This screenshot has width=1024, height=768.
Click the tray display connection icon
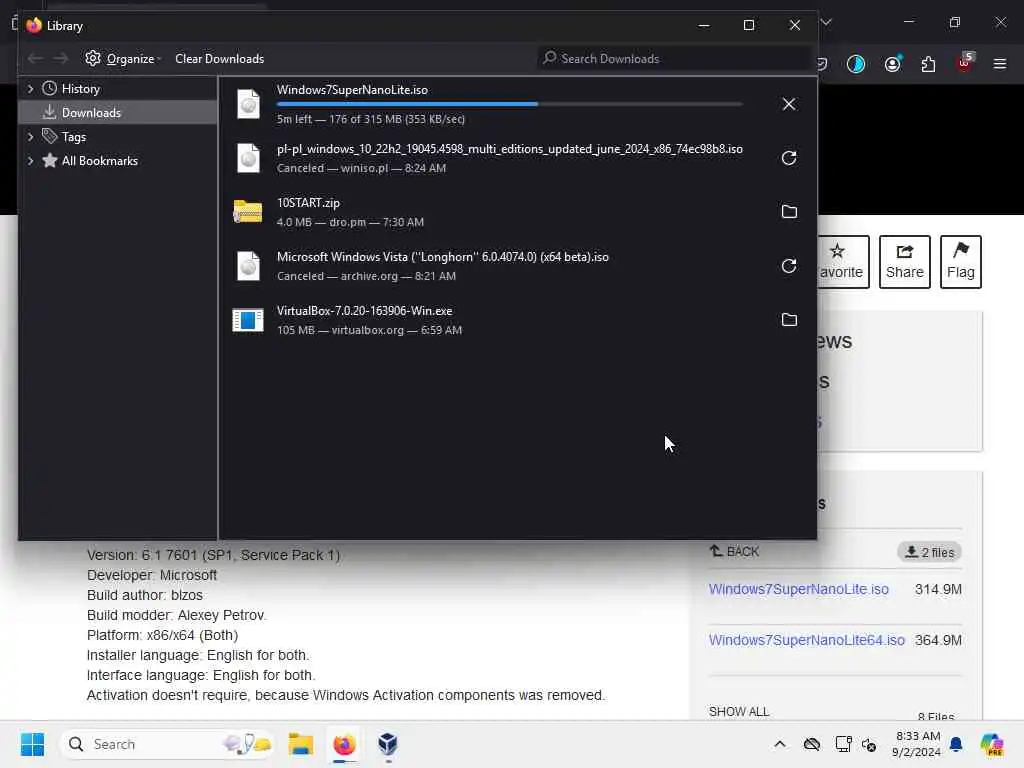coord(843,744)
